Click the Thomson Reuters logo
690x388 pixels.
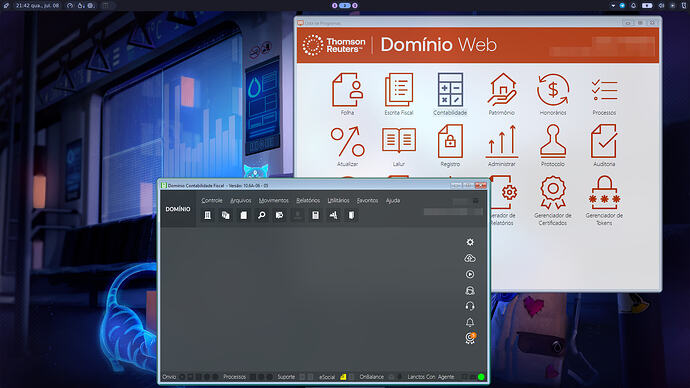coord(334,45)
